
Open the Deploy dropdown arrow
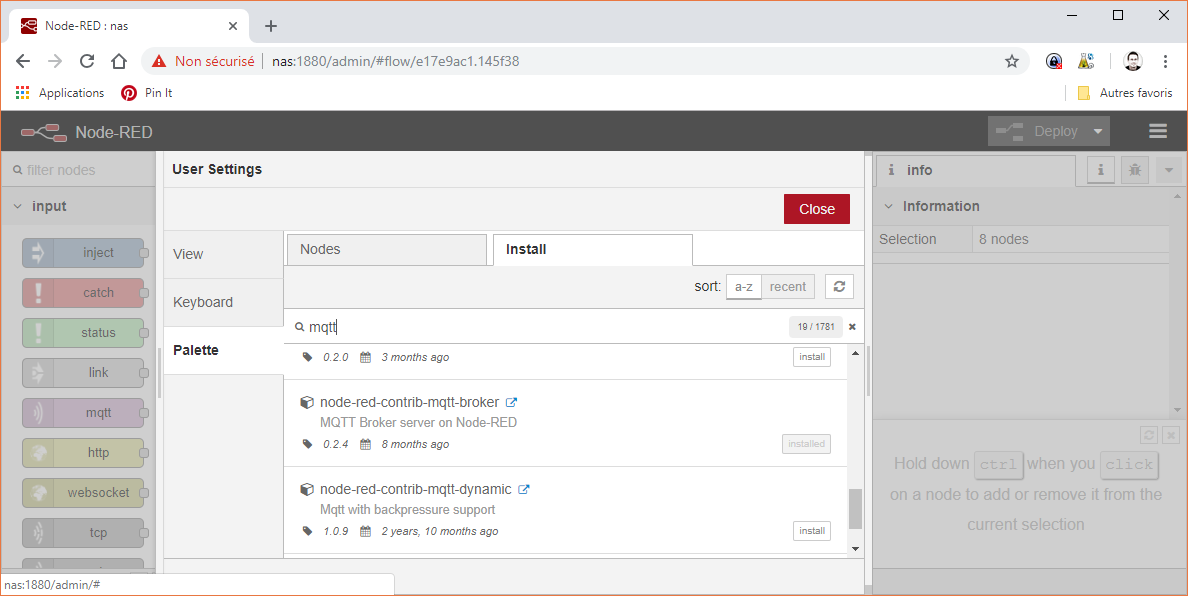point(1098,131)
